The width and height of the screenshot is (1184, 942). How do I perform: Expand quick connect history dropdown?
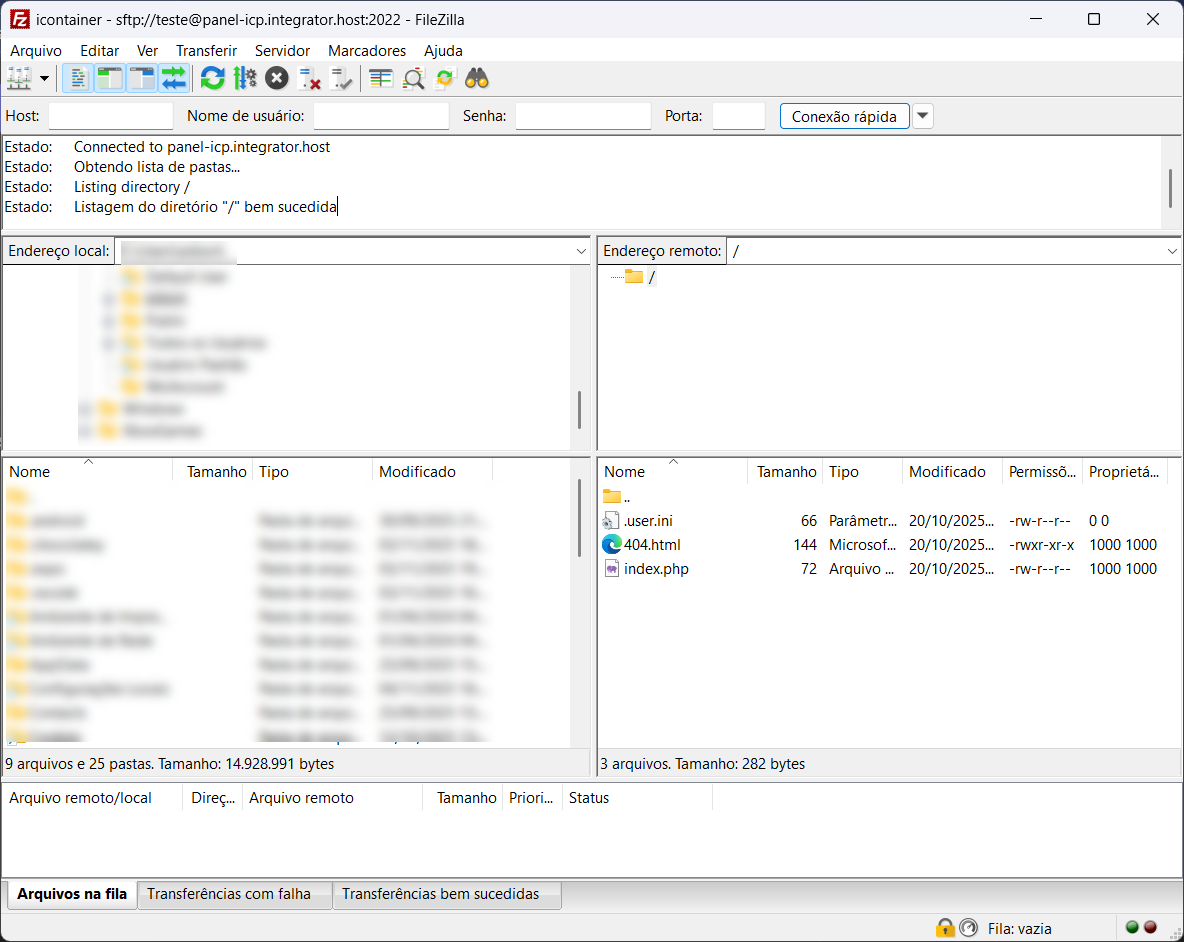pyautogui.click(x=923, y=116)
